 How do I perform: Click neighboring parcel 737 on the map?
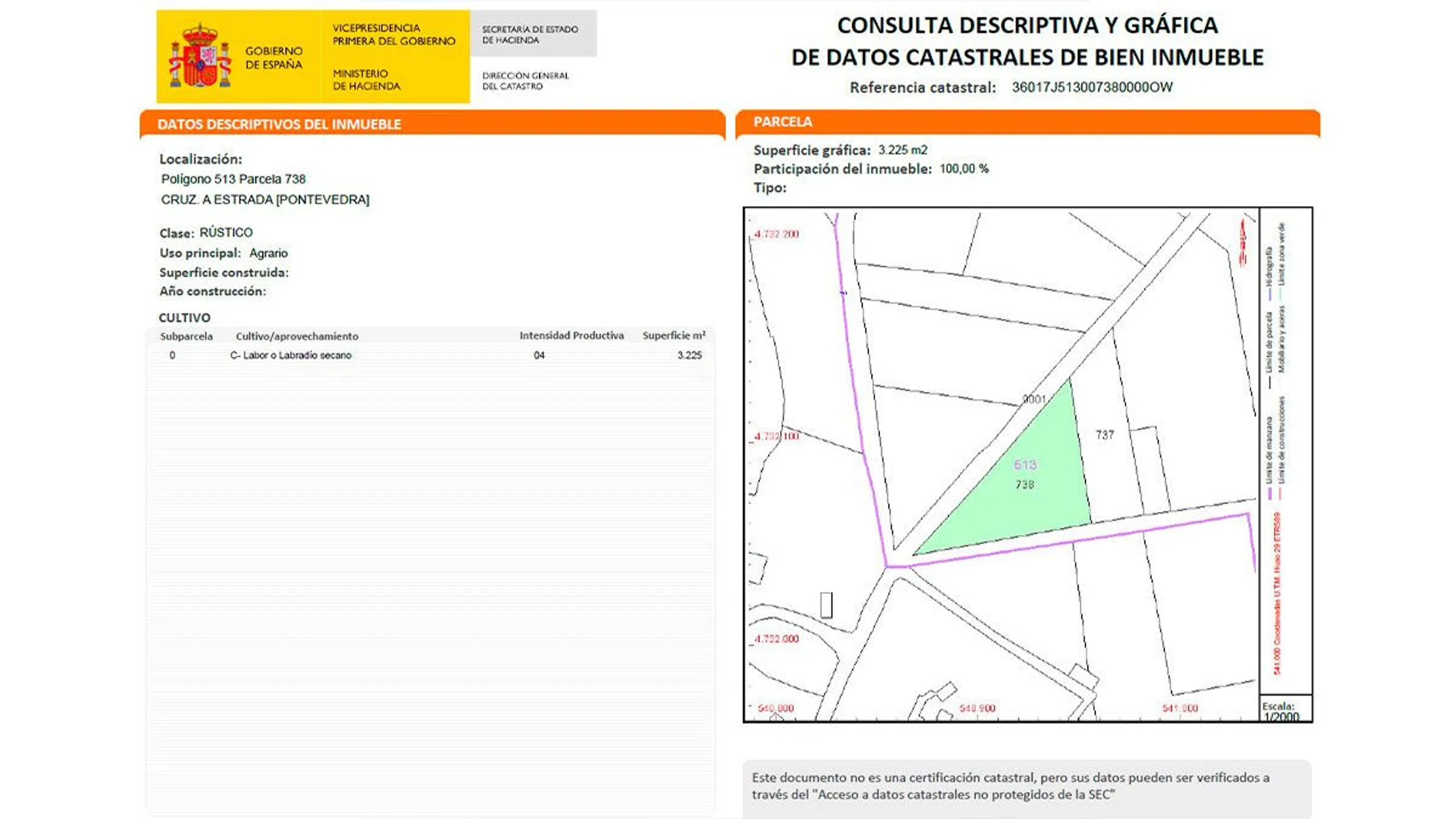click(x=1104, y=435)
